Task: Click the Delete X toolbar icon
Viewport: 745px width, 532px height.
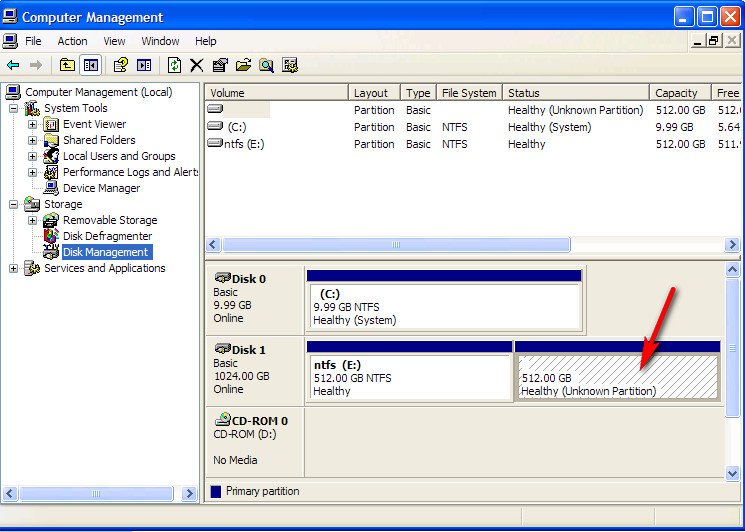Action: (x=196, y=65)
